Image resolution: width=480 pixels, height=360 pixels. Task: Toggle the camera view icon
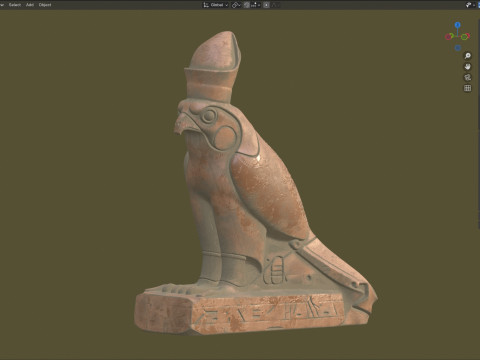pyautogui.click(x=468, y=77)
